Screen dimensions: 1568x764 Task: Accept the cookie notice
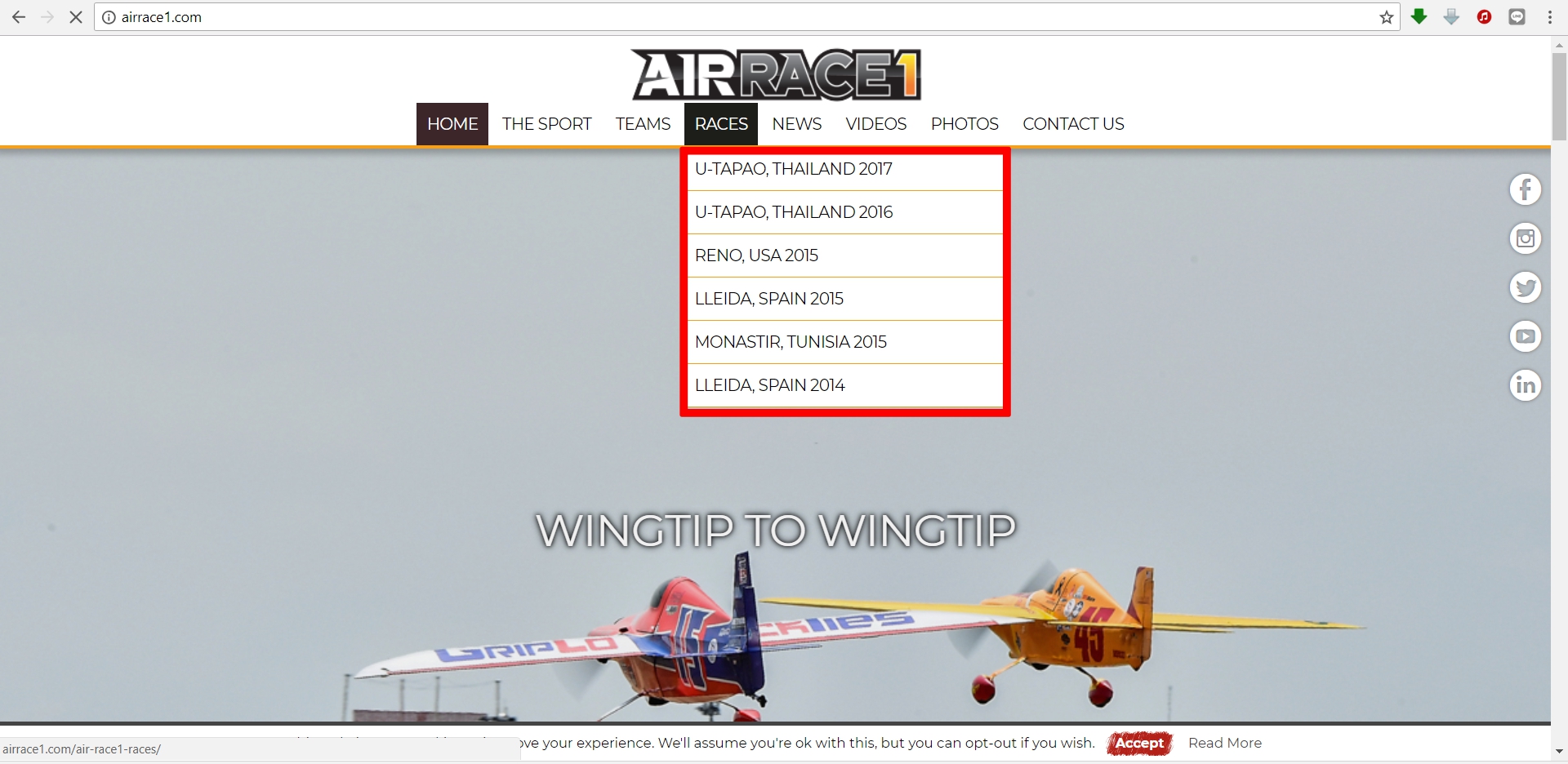pos(1139,743)
